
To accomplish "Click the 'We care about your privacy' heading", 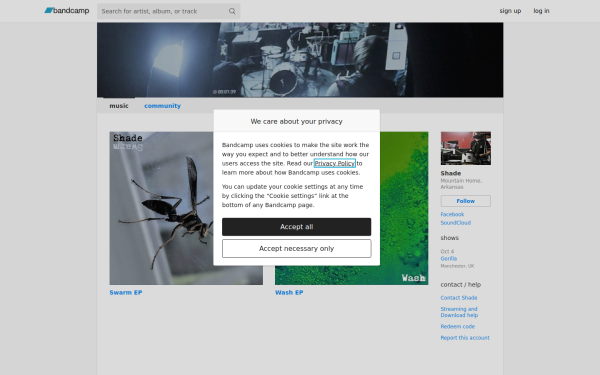I will coord(297,121).
